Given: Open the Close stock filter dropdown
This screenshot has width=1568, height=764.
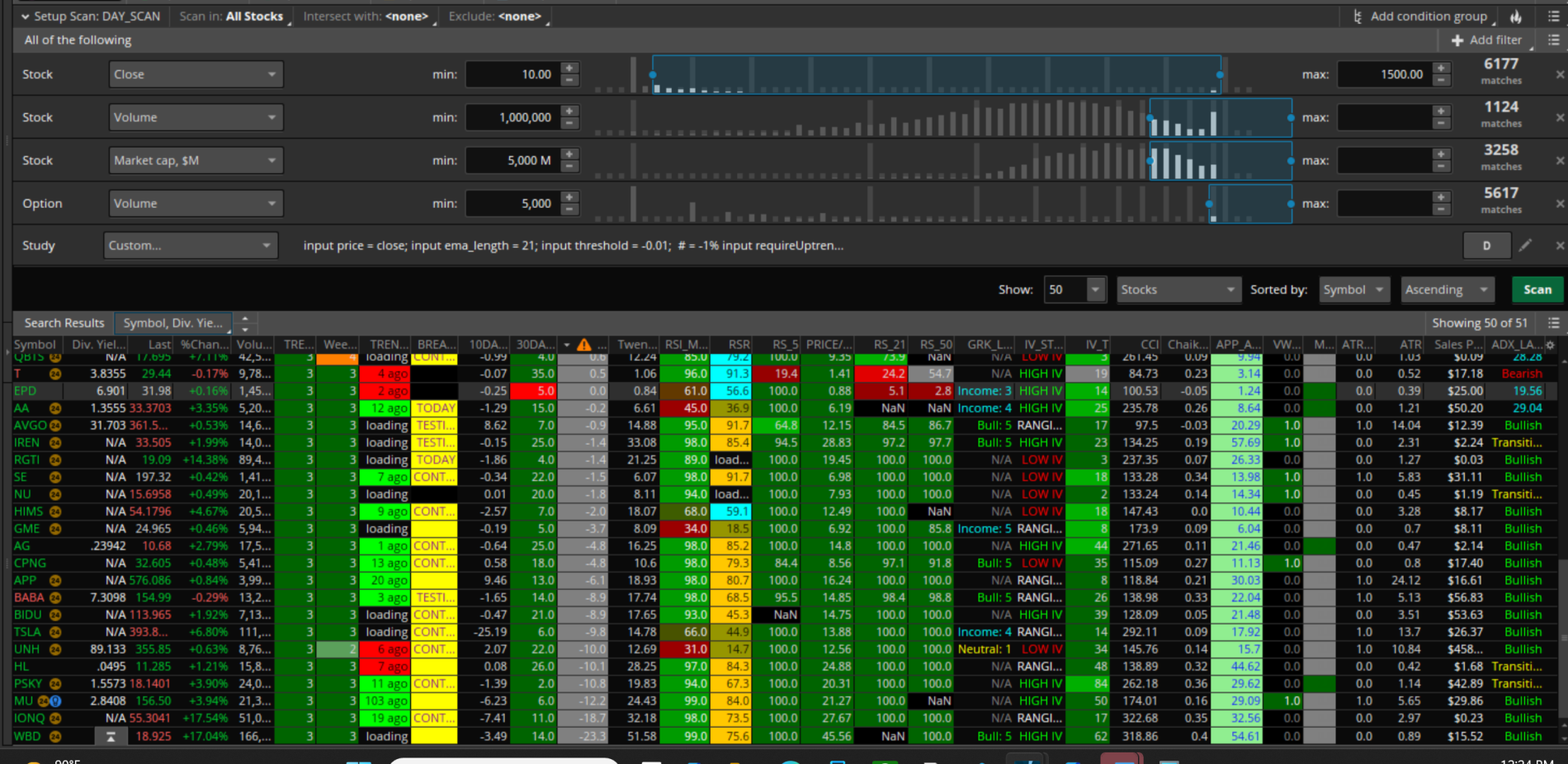Looking at the screenshot, I should point(196,74).
